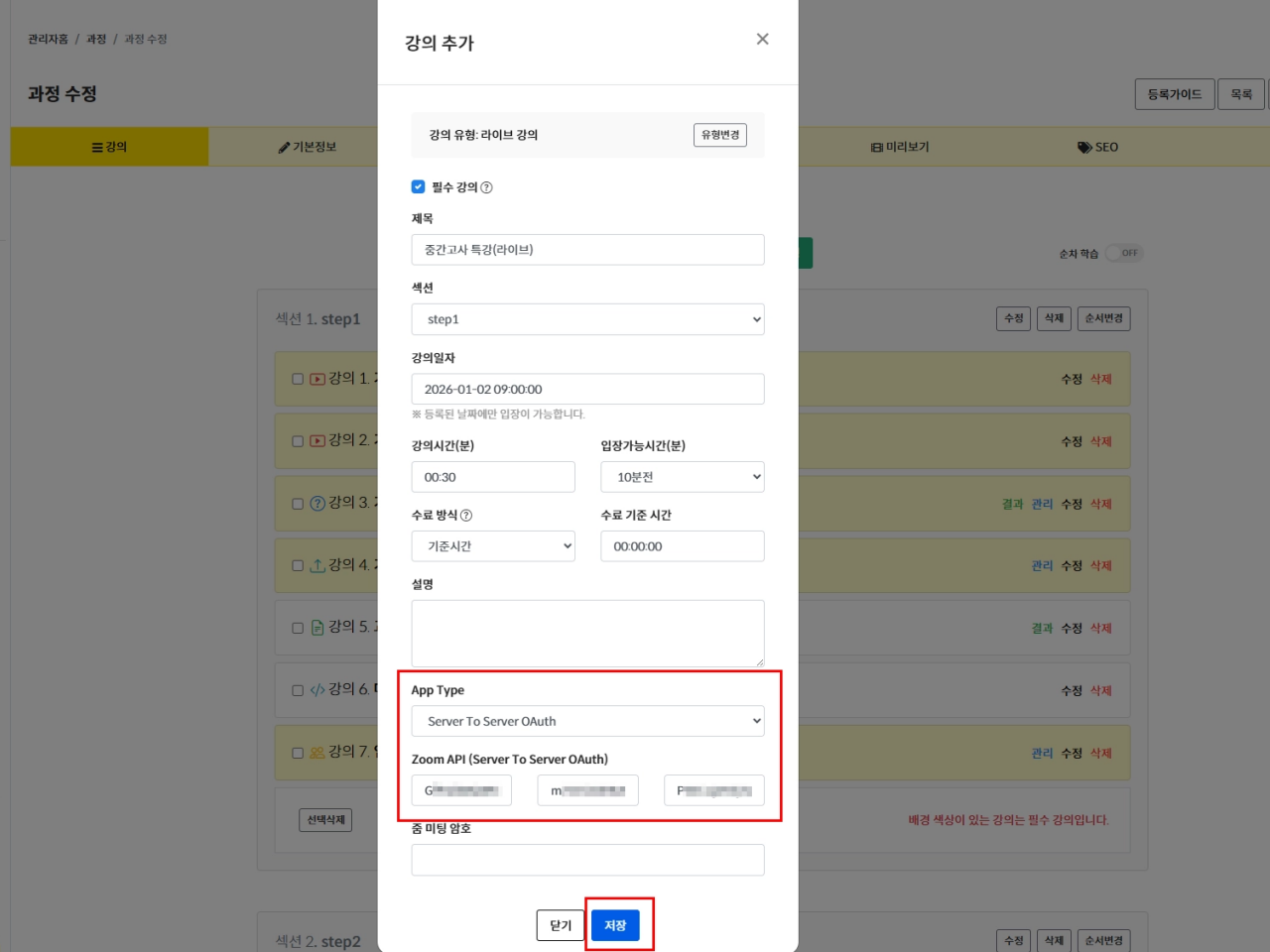Screen dimensions: 1270x952
Task: Select the 강의 tab in background page
Action: (109, 147)
